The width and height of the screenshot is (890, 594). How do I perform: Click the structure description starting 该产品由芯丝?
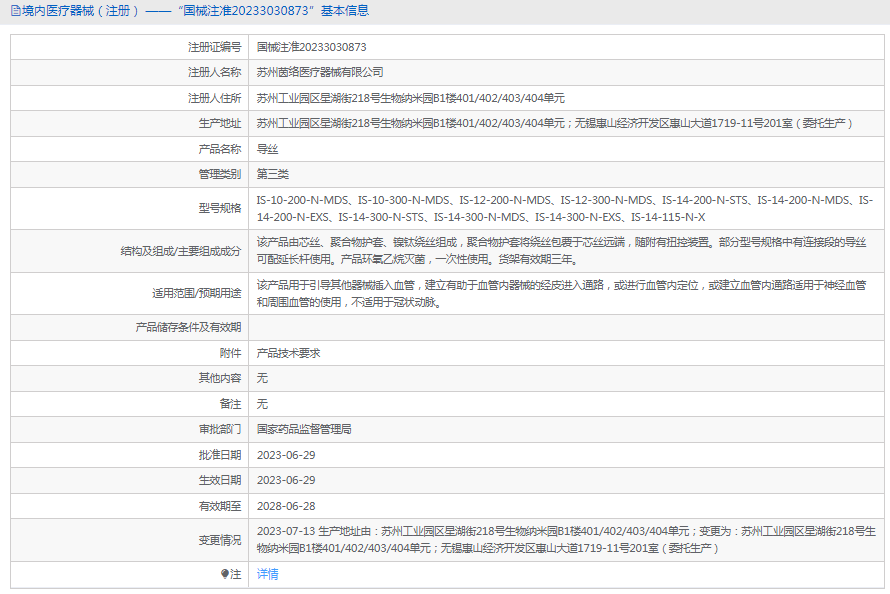click(561, 251)
